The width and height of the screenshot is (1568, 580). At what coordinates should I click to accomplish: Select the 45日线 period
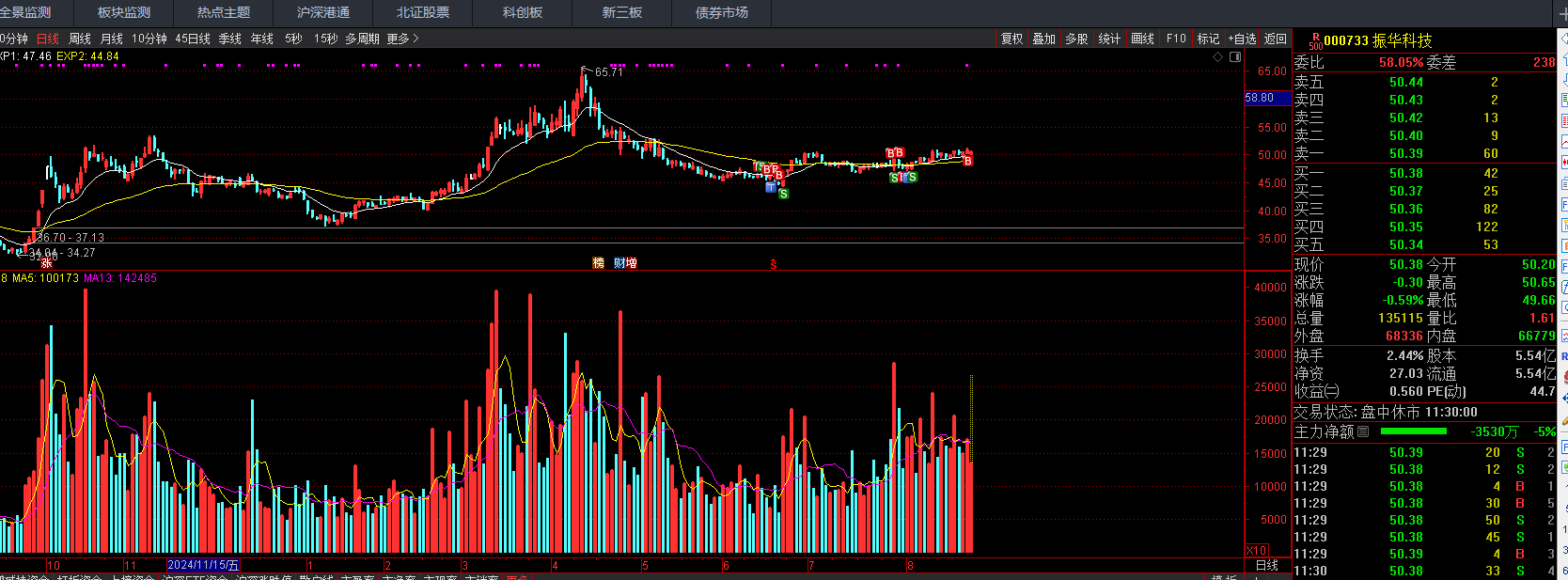click(193, 39)
